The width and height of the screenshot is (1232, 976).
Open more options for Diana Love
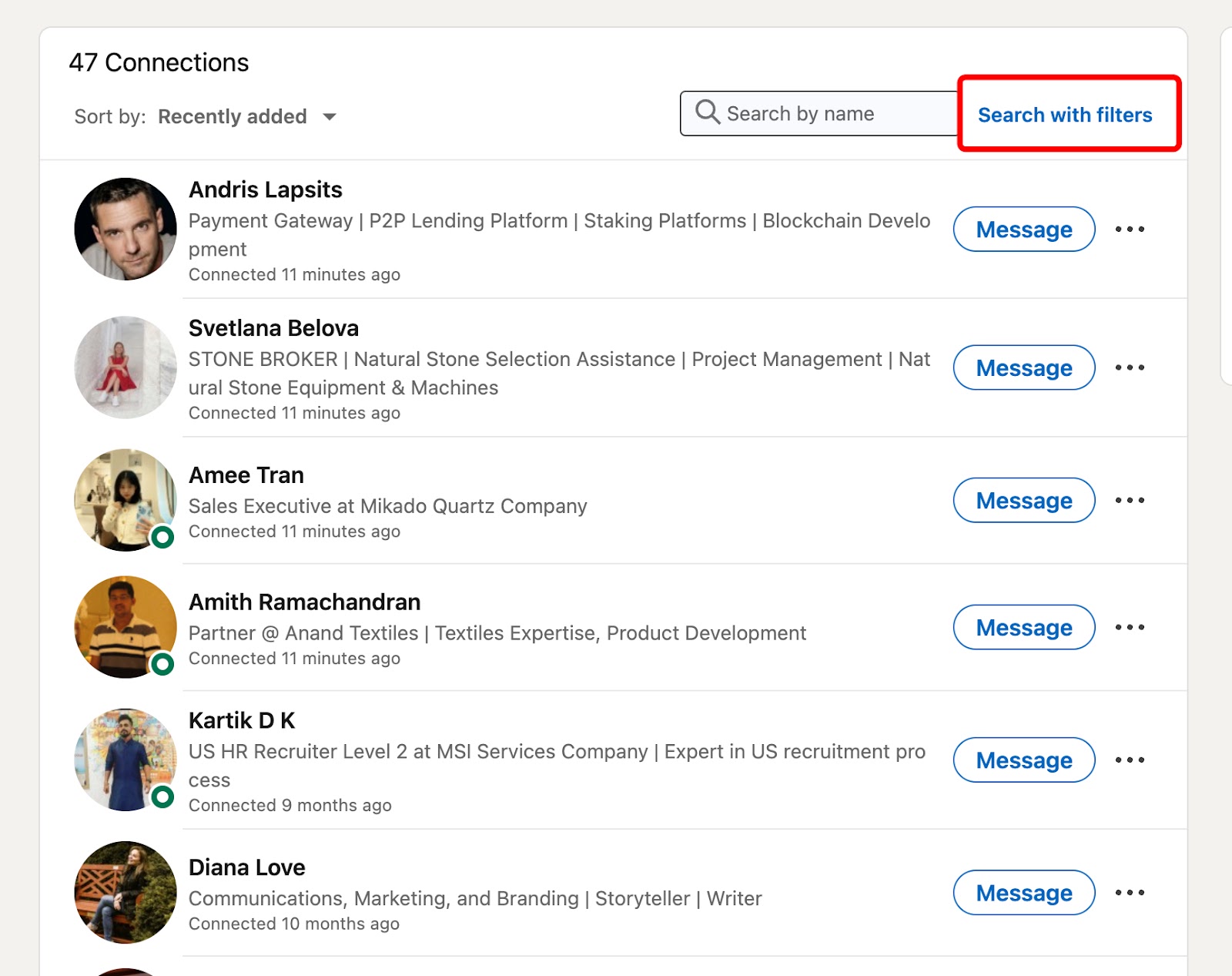click(x=1130, y=892)
